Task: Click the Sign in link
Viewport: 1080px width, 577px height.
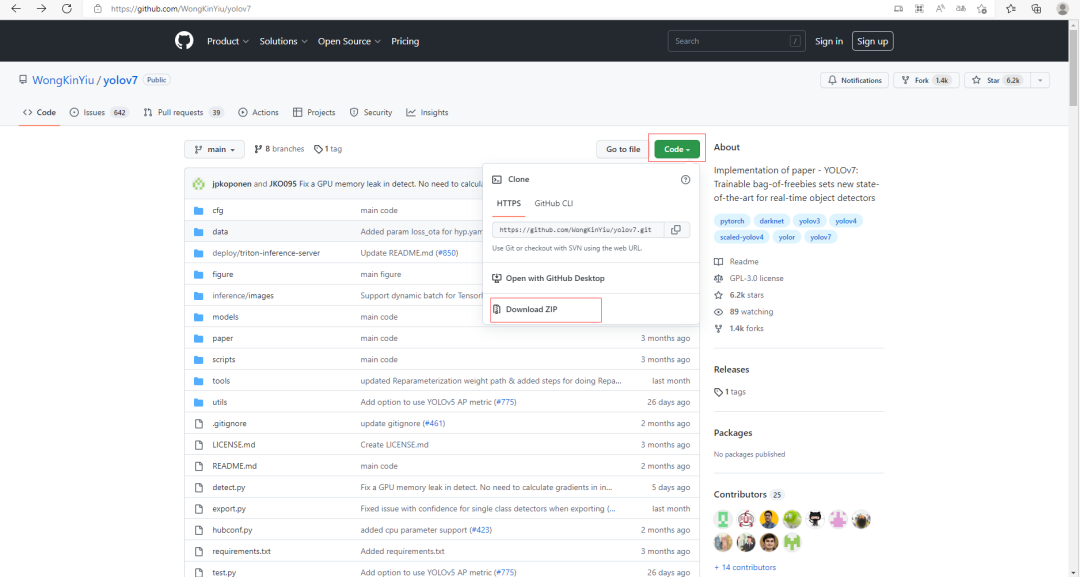Action: pos(829,41)
